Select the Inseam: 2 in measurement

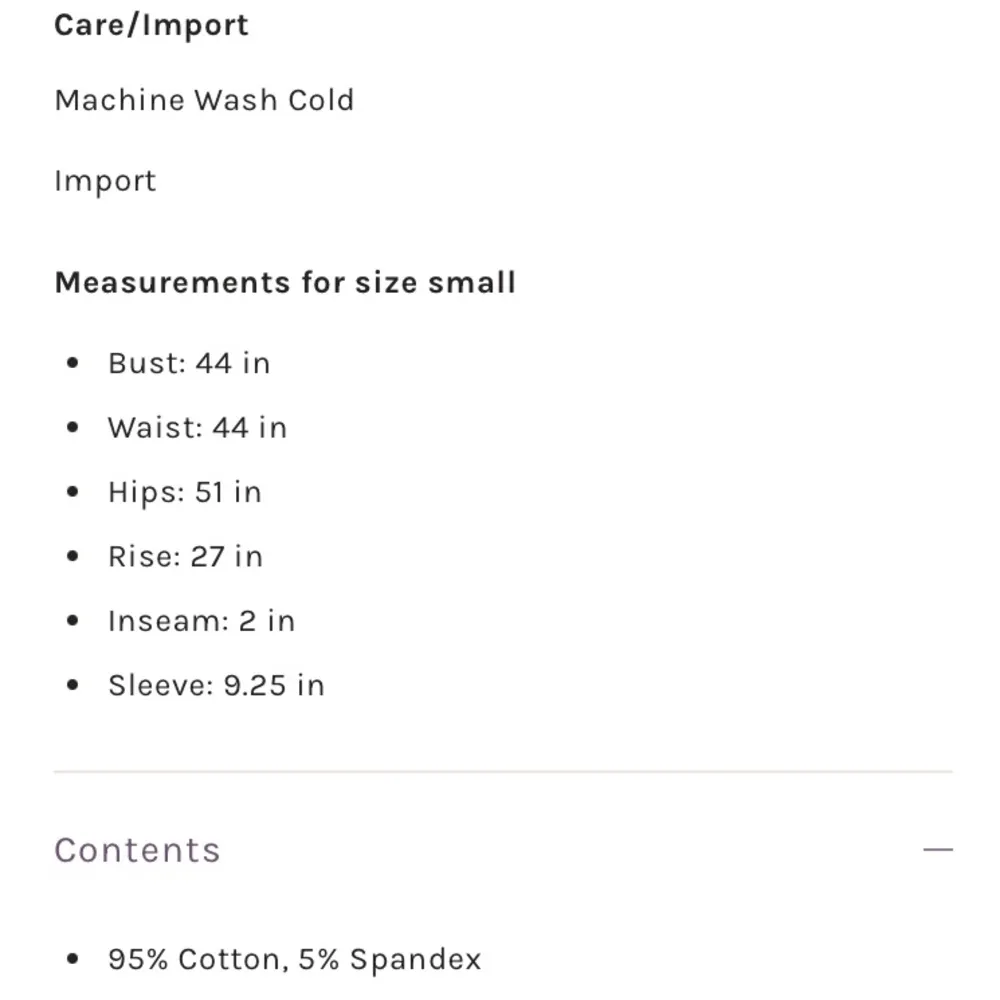pos(201,621)
